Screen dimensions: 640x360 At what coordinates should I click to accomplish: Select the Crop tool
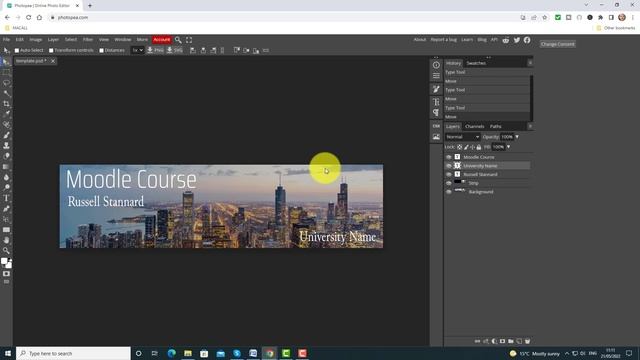click(x=6, y=104)
